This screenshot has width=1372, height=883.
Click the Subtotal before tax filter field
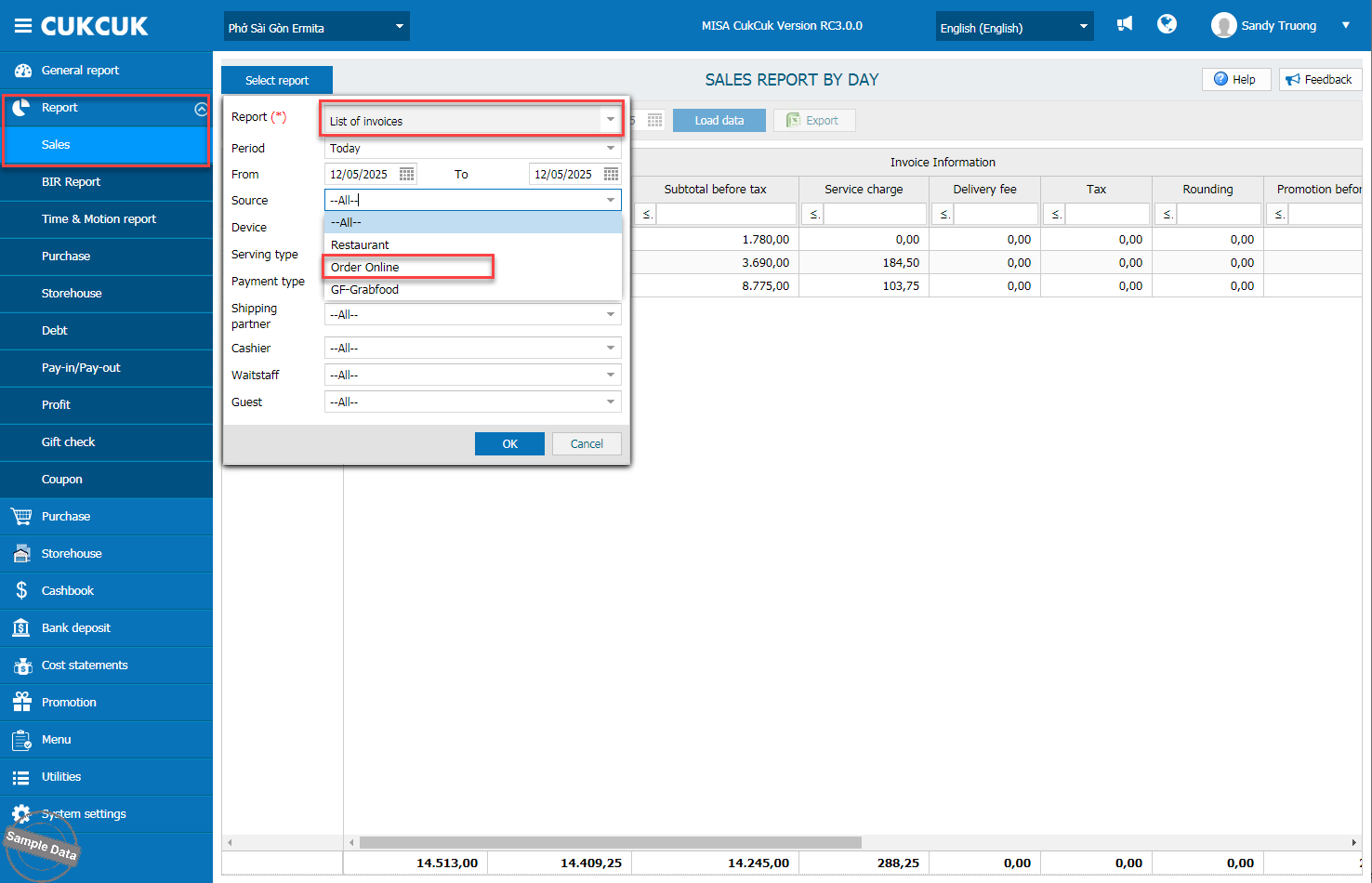[725, 214]
